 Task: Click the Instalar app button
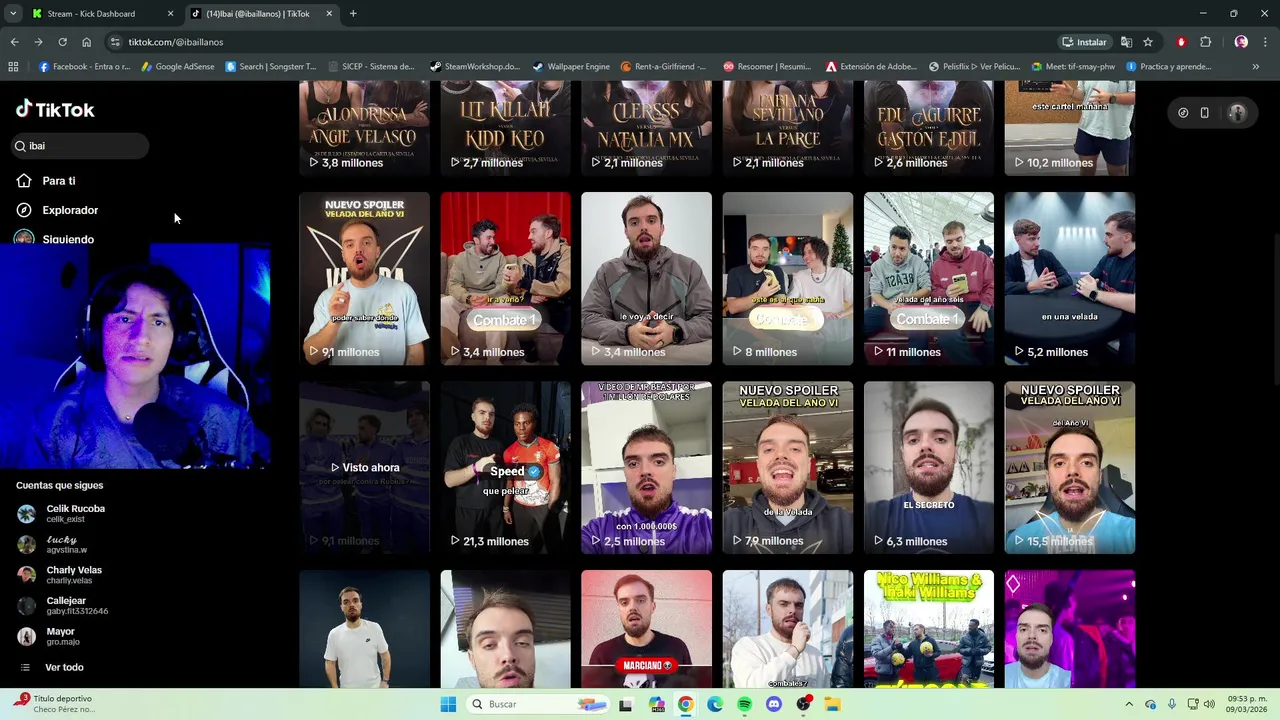[1084, 42]
